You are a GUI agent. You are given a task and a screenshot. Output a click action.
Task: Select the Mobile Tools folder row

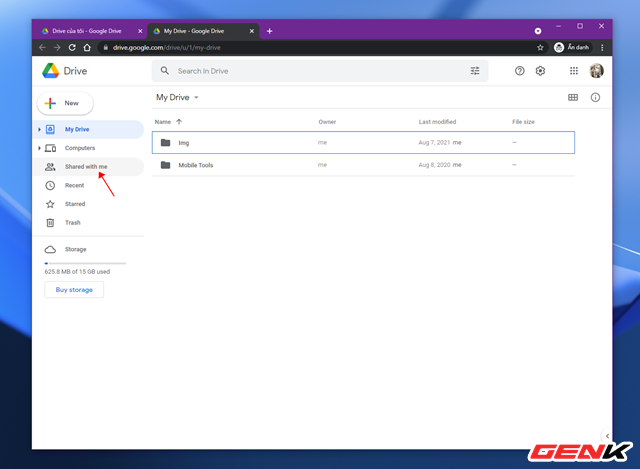tap(363, 165)
